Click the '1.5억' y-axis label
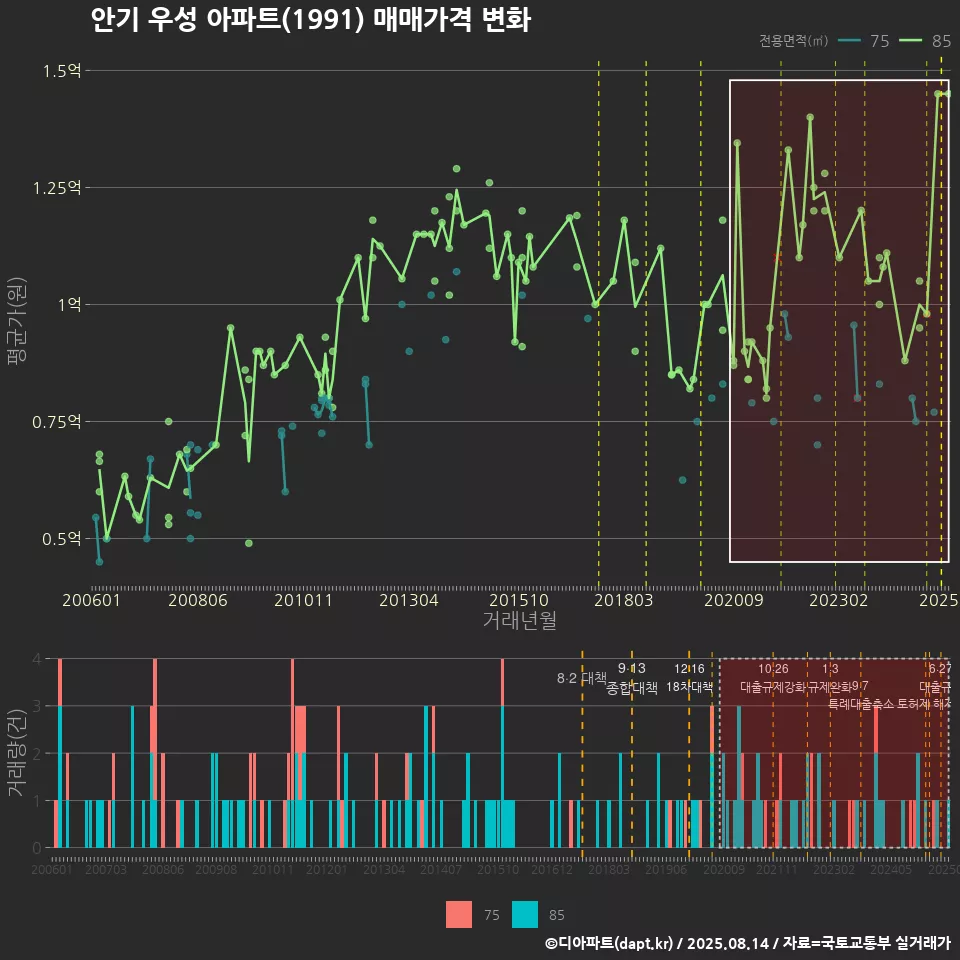The height and width of the screenshot is (960, 960). [x=62, y=71]
